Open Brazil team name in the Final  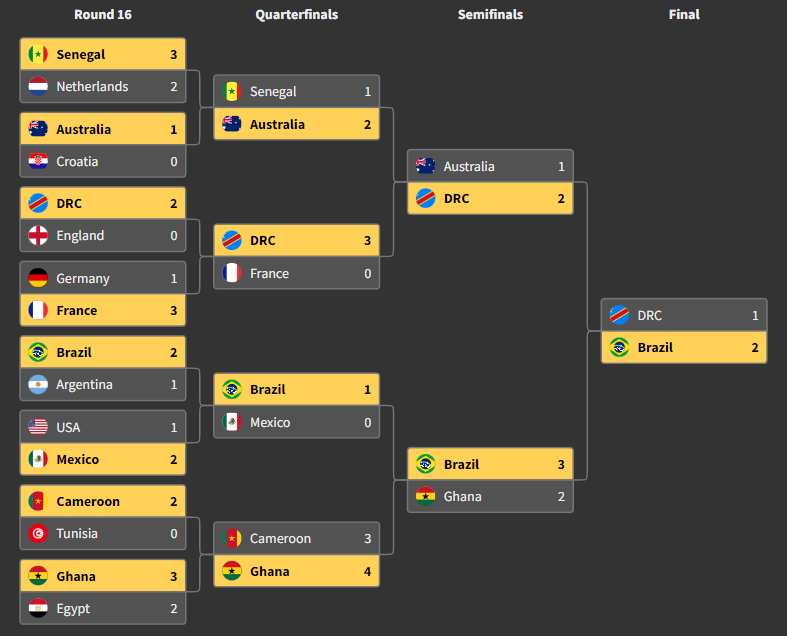(x=655, y=348)
